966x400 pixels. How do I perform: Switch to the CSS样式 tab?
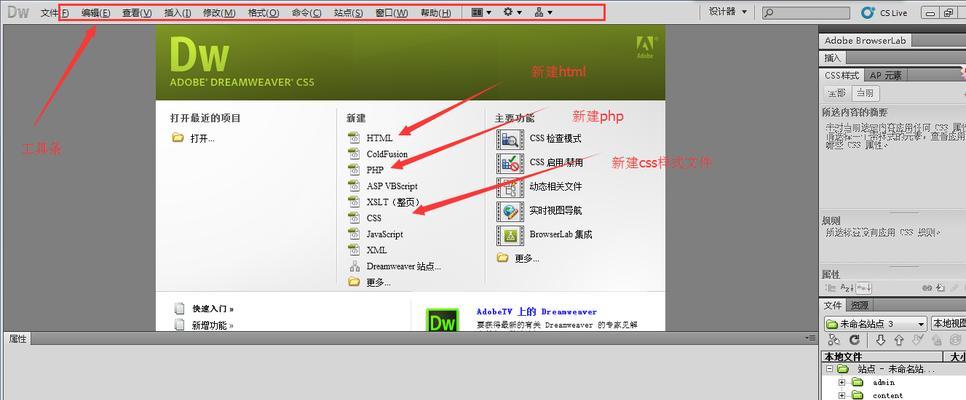click(842, 75)
